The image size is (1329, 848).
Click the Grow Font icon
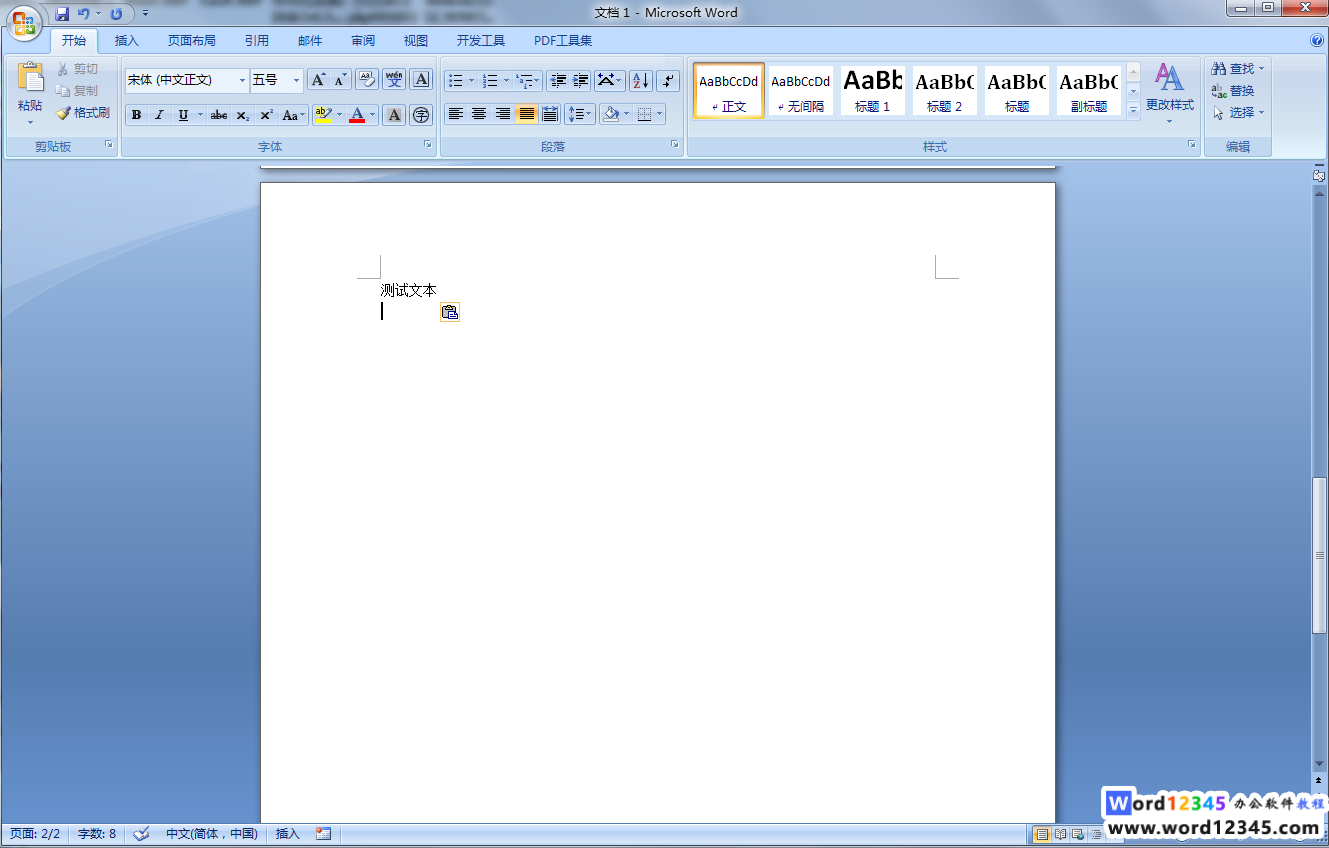pyautogui.click(x=318, y=80)
